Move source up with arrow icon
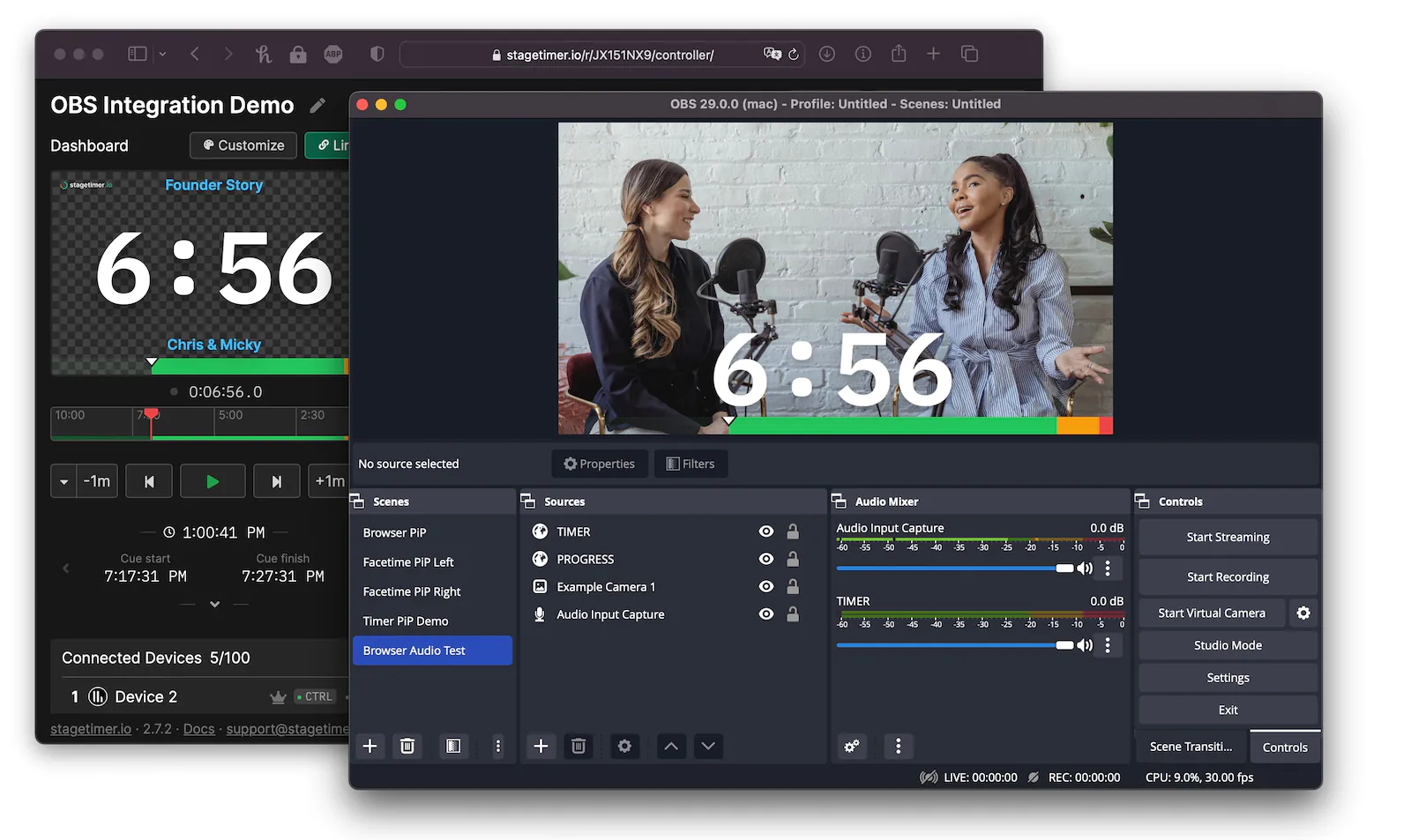1411x840 pixels. tap(671, 747)
